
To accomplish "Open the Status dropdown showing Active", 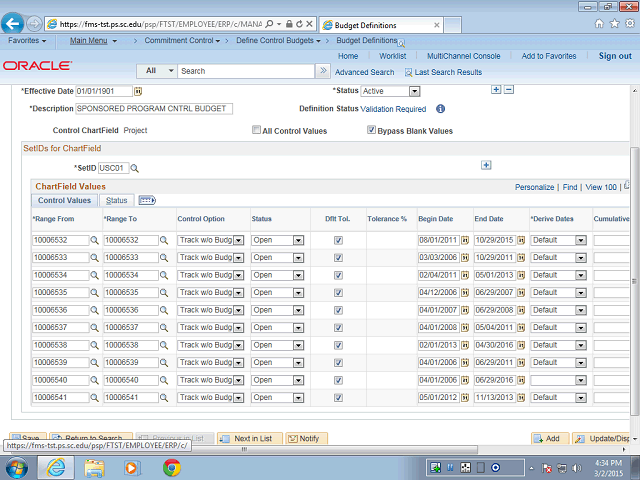I will (x=391, y=91).
